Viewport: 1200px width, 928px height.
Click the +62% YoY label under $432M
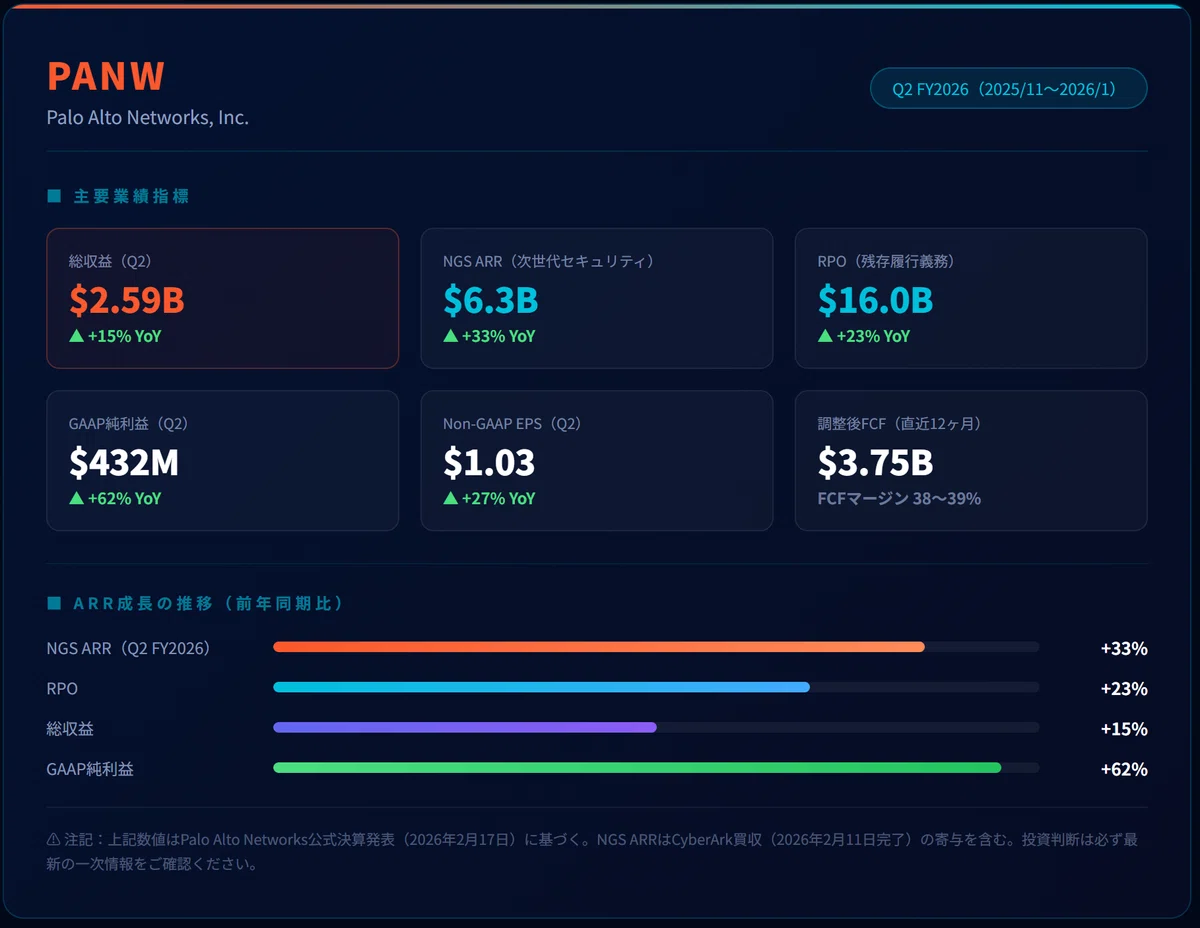[x=124, y=498]
